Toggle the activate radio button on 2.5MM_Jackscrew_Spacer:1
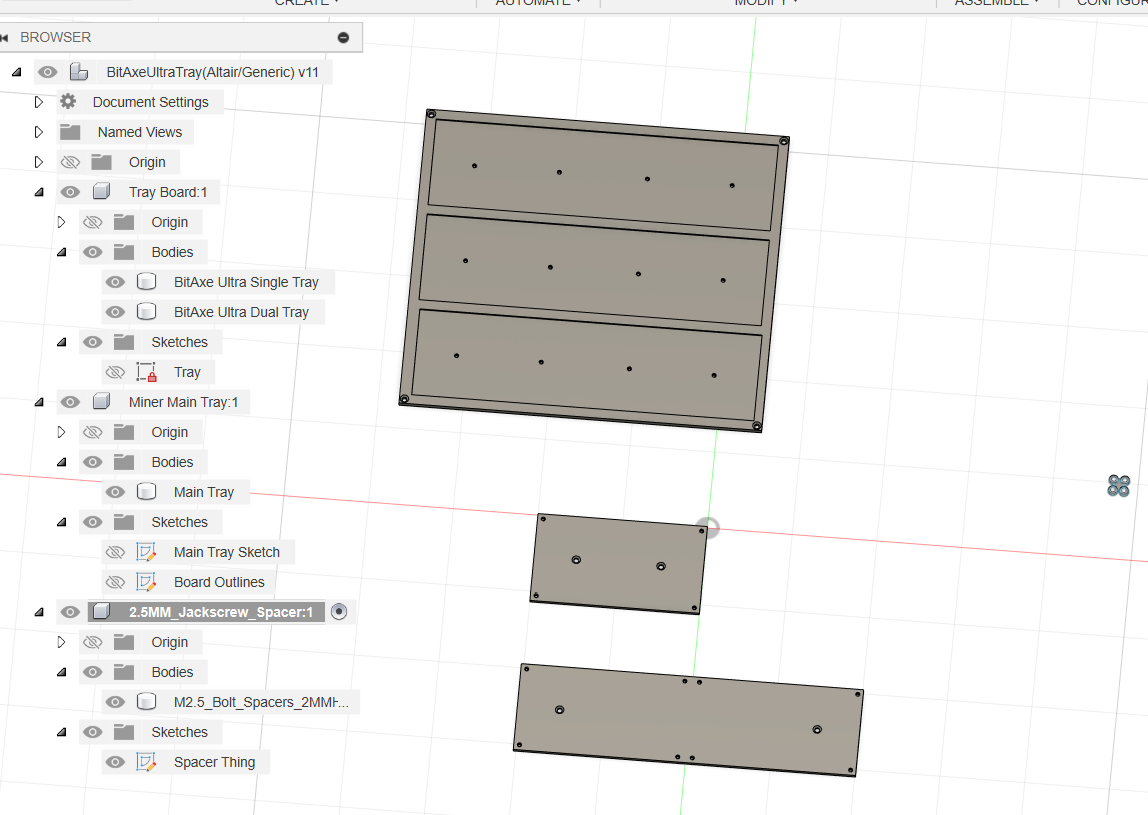 click(x=339, y=612)
